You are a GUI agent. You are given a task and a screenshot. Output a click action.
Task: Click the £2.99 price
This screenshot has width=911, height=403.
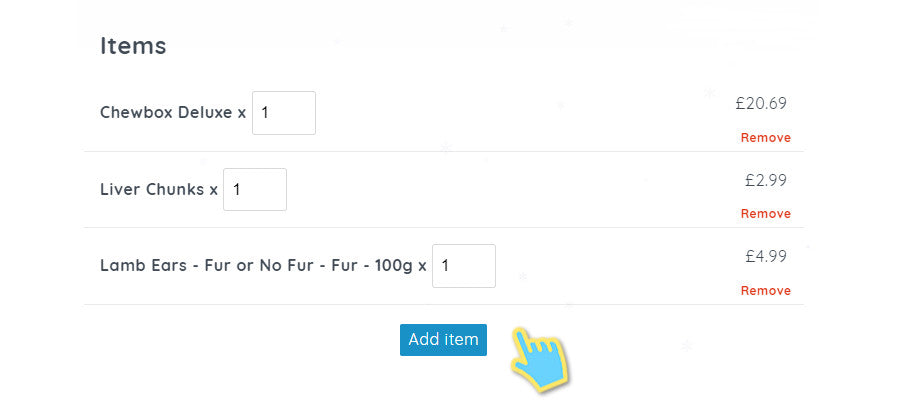[x=765, y=180]
